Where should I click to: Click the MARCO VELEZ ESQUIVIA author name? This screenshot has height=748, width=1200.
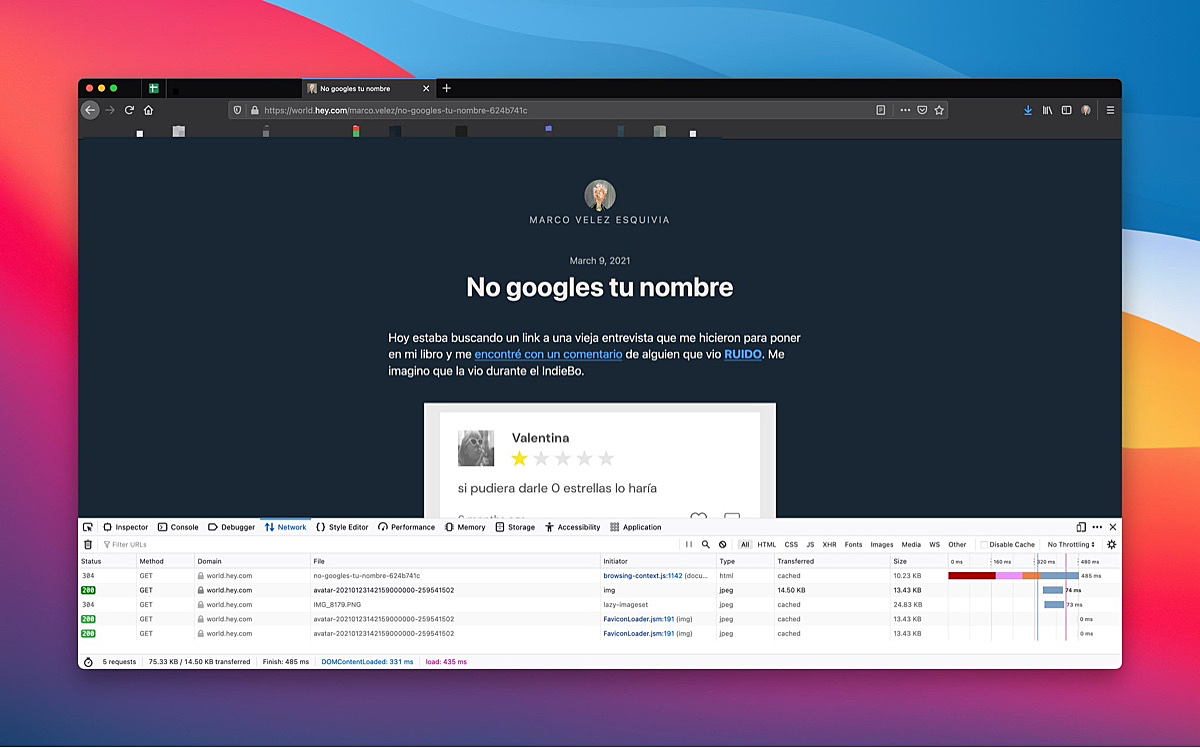click(x=600, y=220)
